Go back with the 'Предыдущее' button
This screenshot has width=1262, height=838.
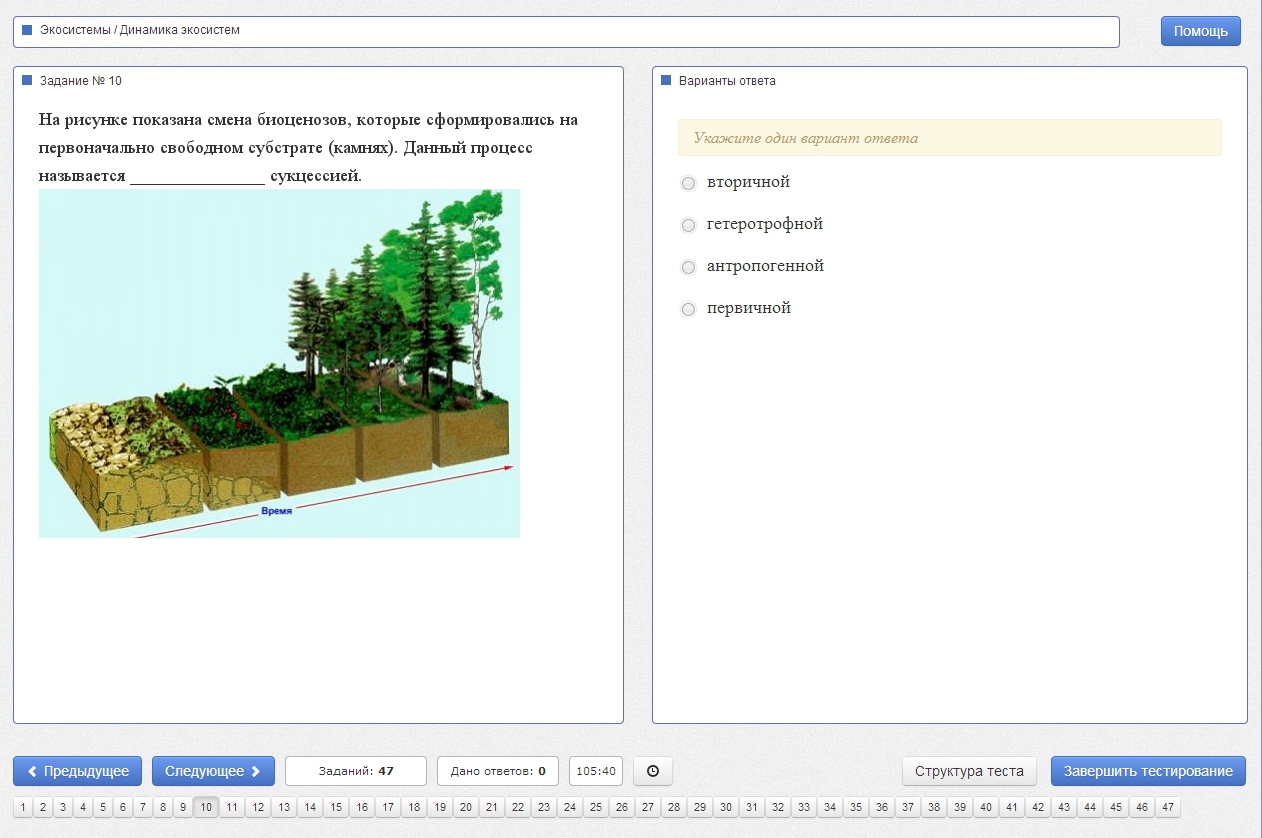(x=78, y=771)
